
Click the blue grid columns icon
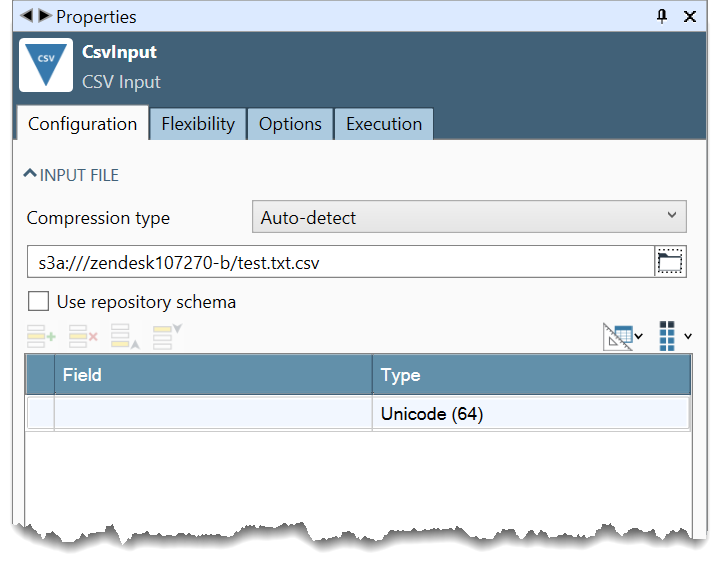coord(668,336)
